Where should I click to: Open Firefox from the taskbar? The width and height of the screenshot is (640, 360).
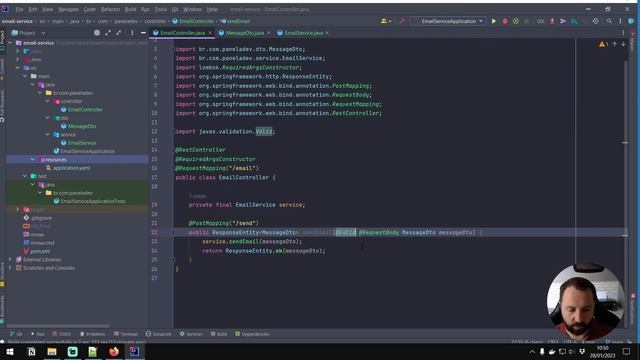click(x=113, y=351)
